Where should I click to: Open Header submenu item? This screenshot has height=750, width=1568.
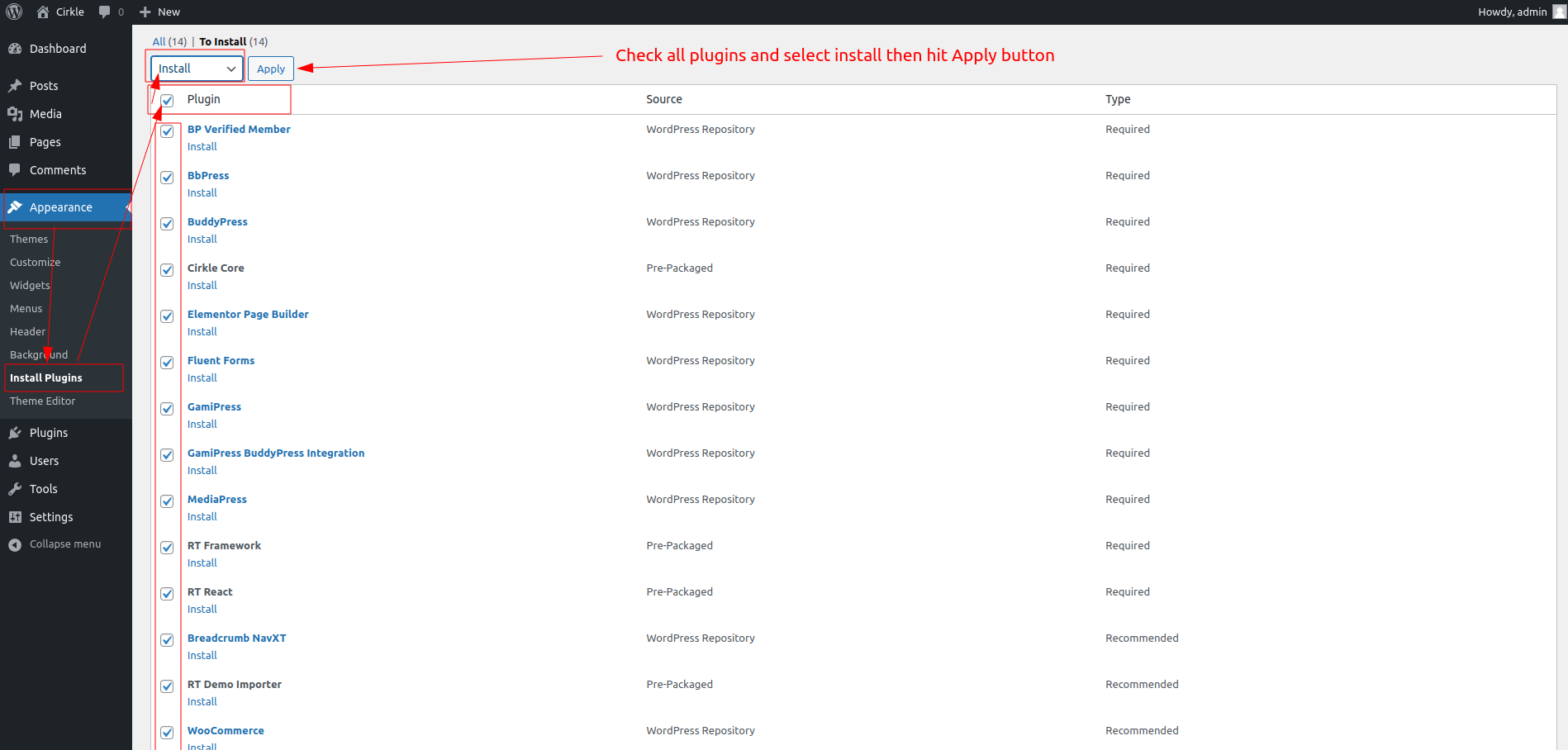coord(27,331)
